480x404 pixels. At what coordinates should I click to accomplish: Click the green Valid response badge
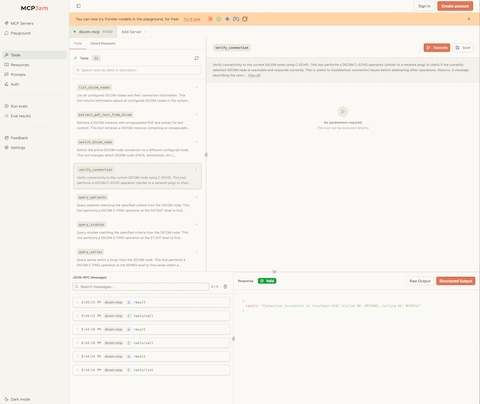[267, 281]
